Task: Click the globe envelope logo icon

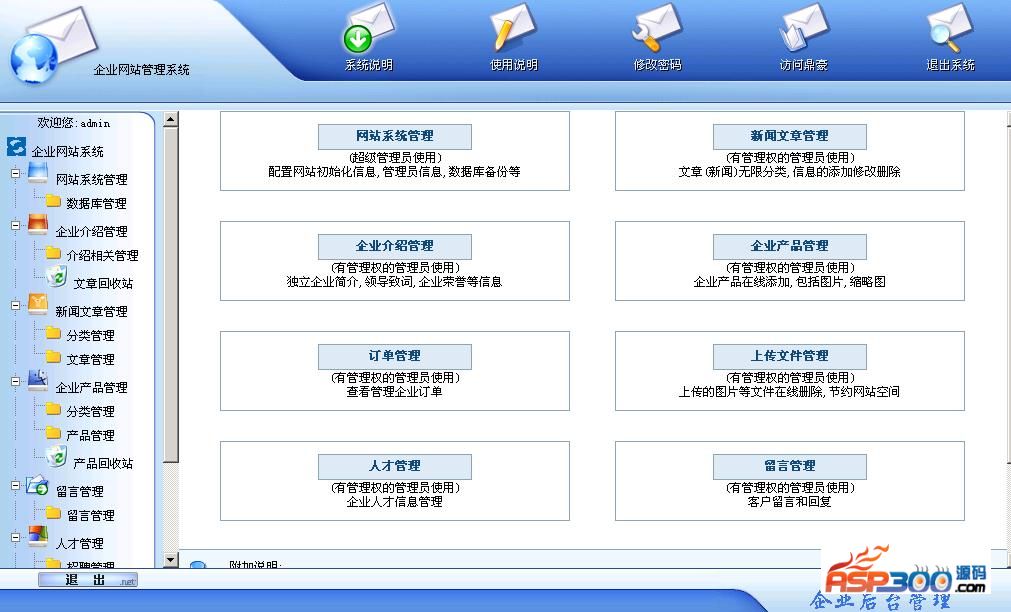Action: [53, 46]
